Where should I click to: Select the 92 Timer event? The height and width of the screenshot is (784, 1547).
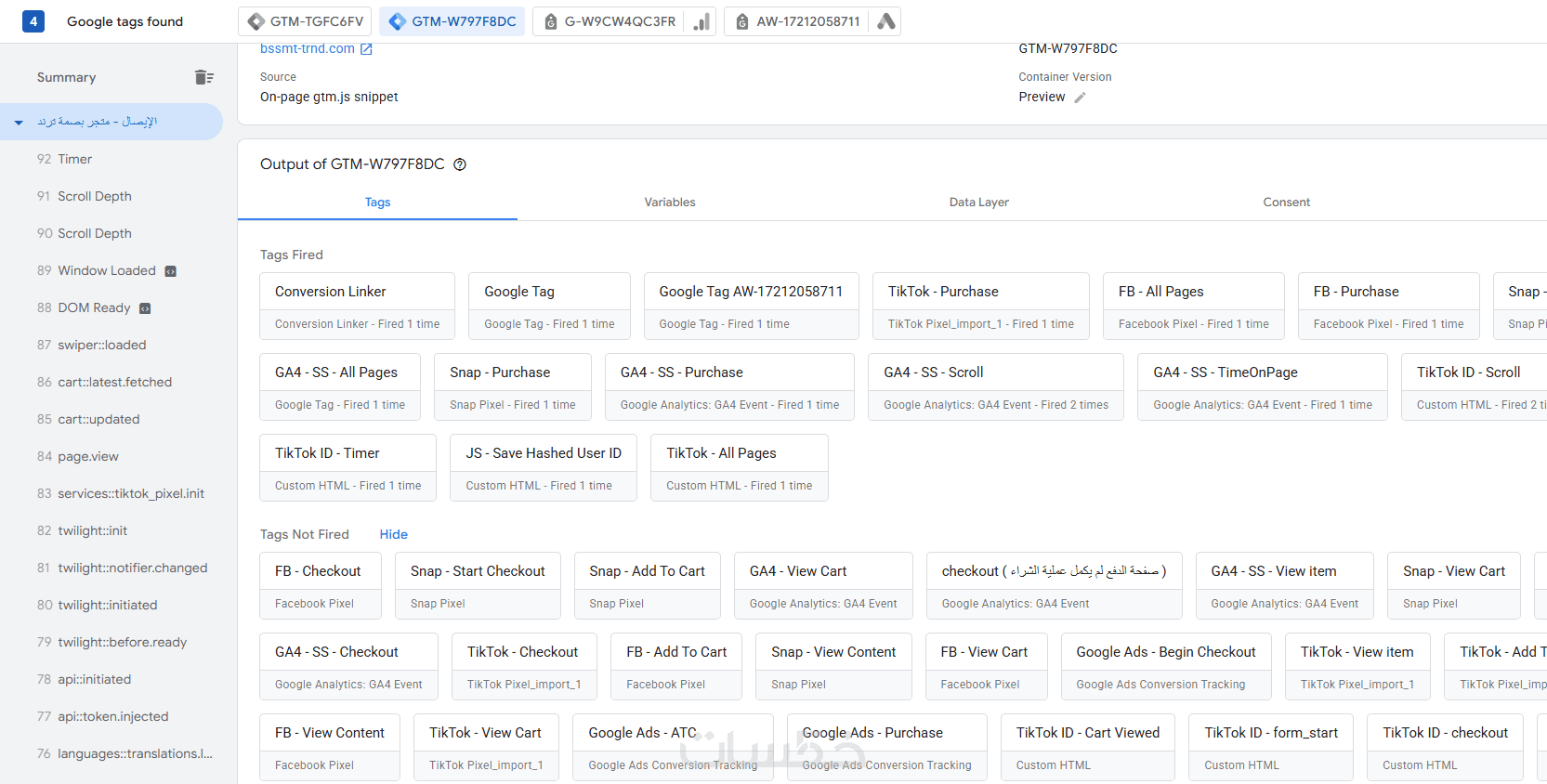tap(74, 159)
